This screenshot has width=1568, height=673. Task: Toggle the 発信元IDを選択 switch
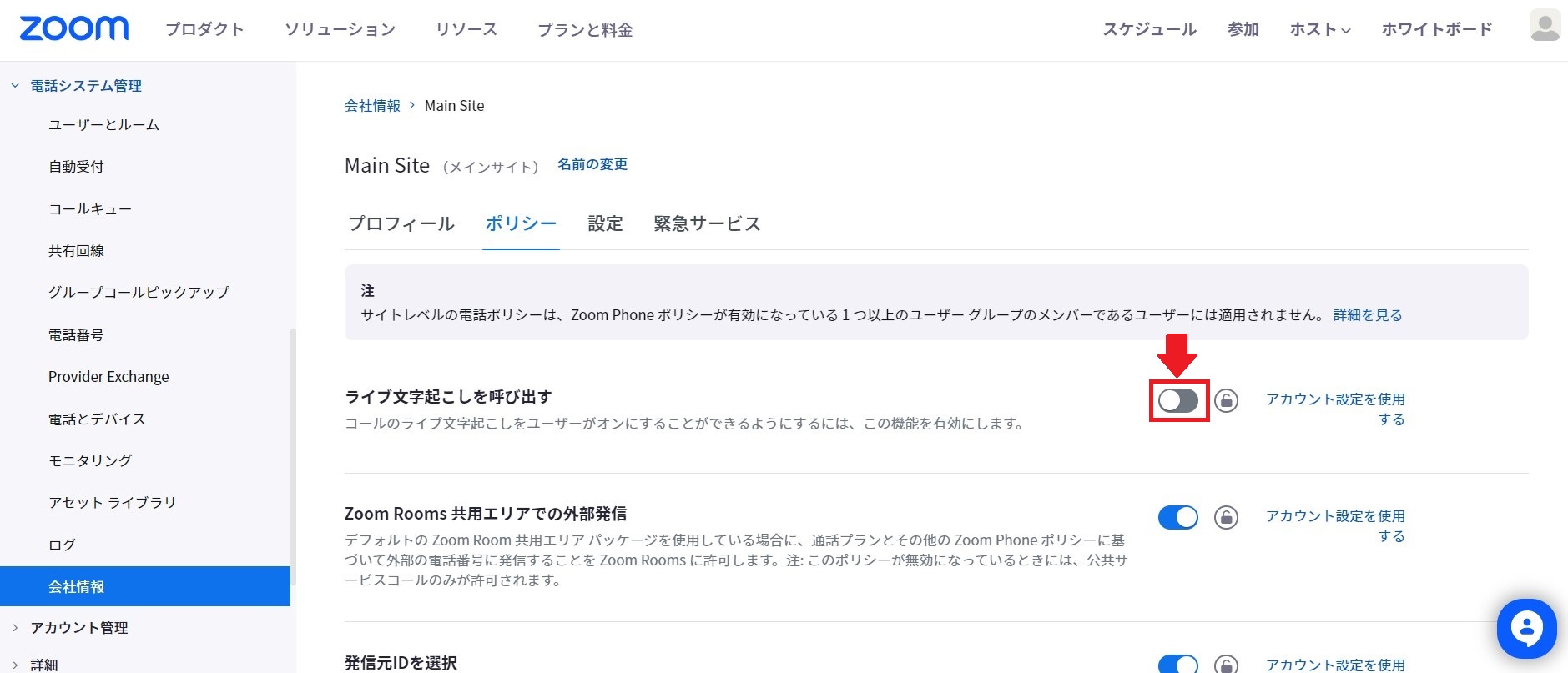click(1178, 664)
